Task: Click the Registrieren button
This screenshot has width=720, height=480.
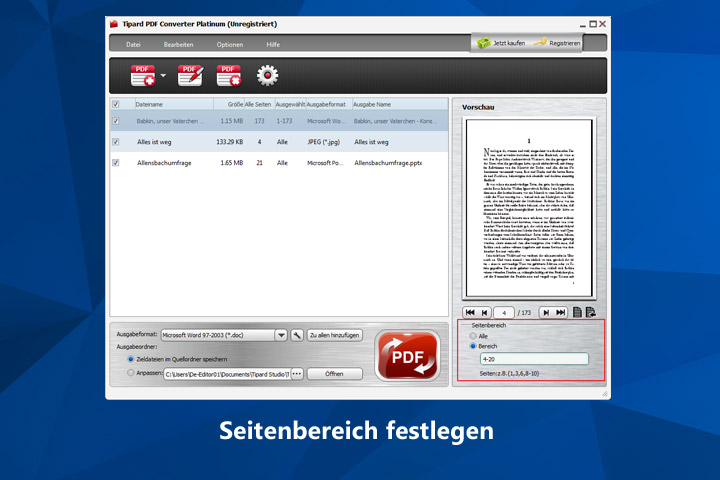Action: coord(557,43)
